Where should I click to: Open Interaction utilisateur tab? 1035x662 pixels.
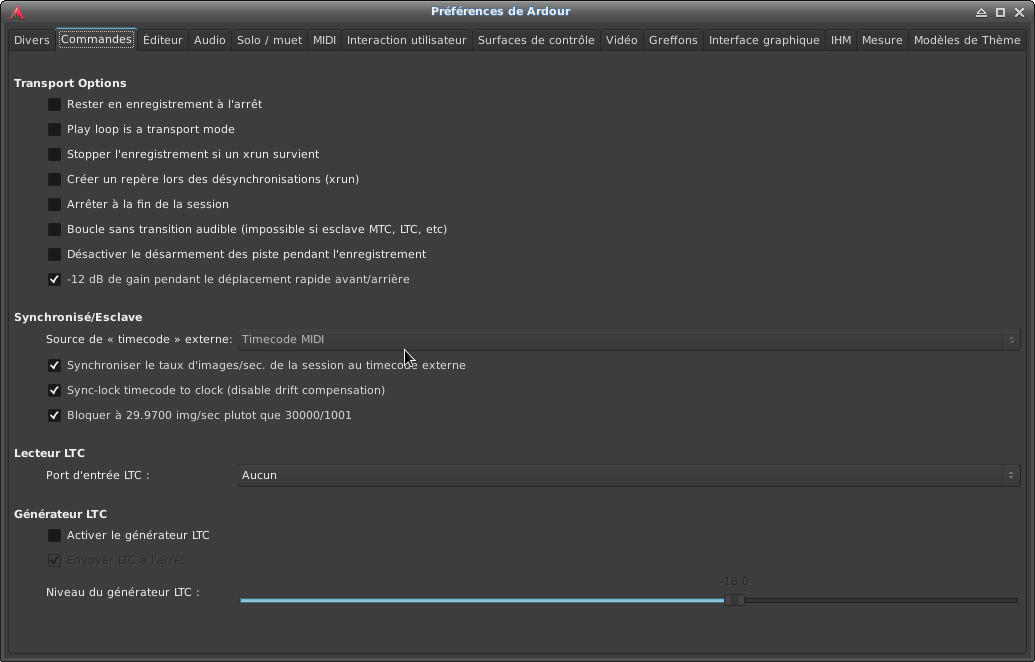click(407, 40)
